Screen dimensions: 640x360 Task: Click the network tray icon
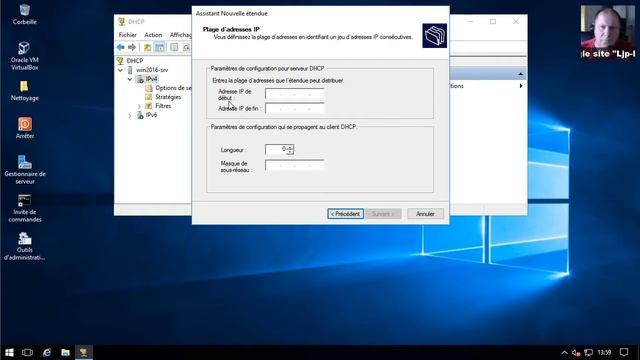click(x=588, y=352)
